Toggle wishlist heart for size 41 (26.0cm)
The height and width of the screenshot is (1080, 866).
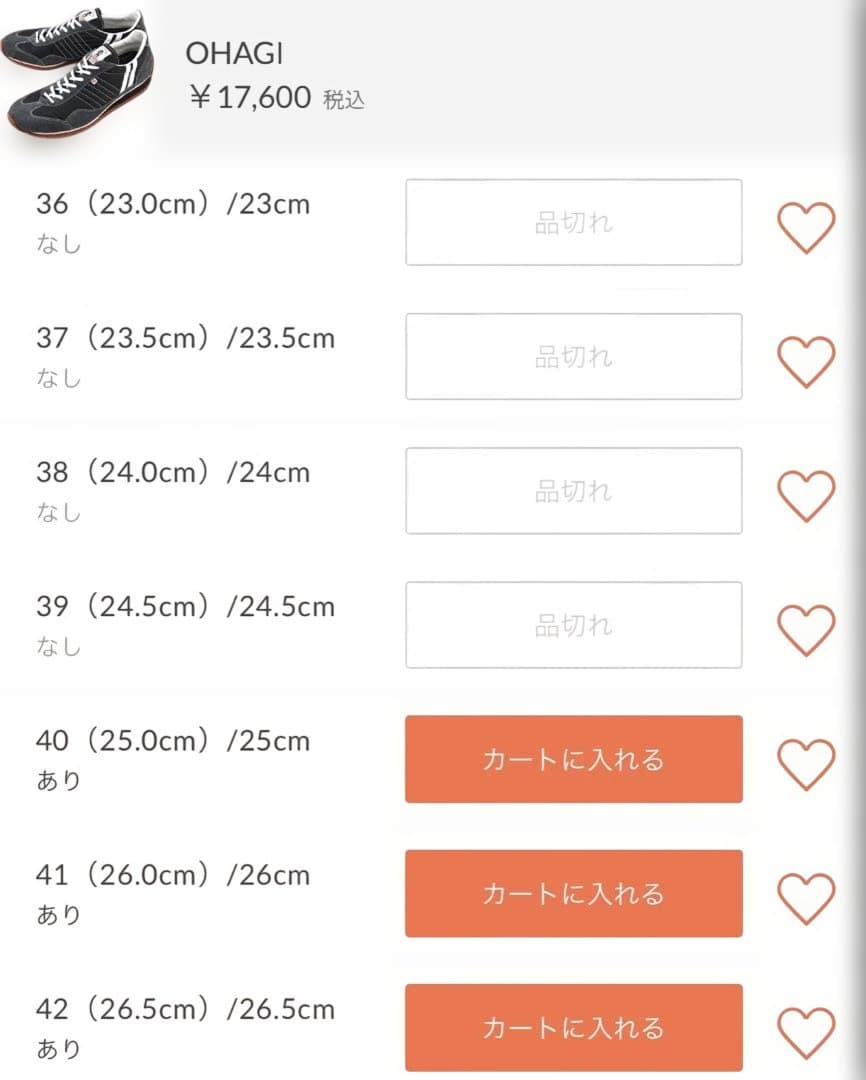point(806,898)
